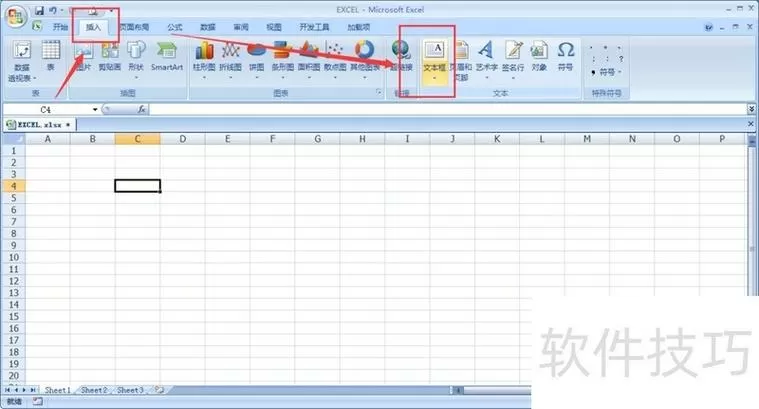Click the Name Box showing C4
This screenshot has width=759, height=409.
click(x=46, y=110)
